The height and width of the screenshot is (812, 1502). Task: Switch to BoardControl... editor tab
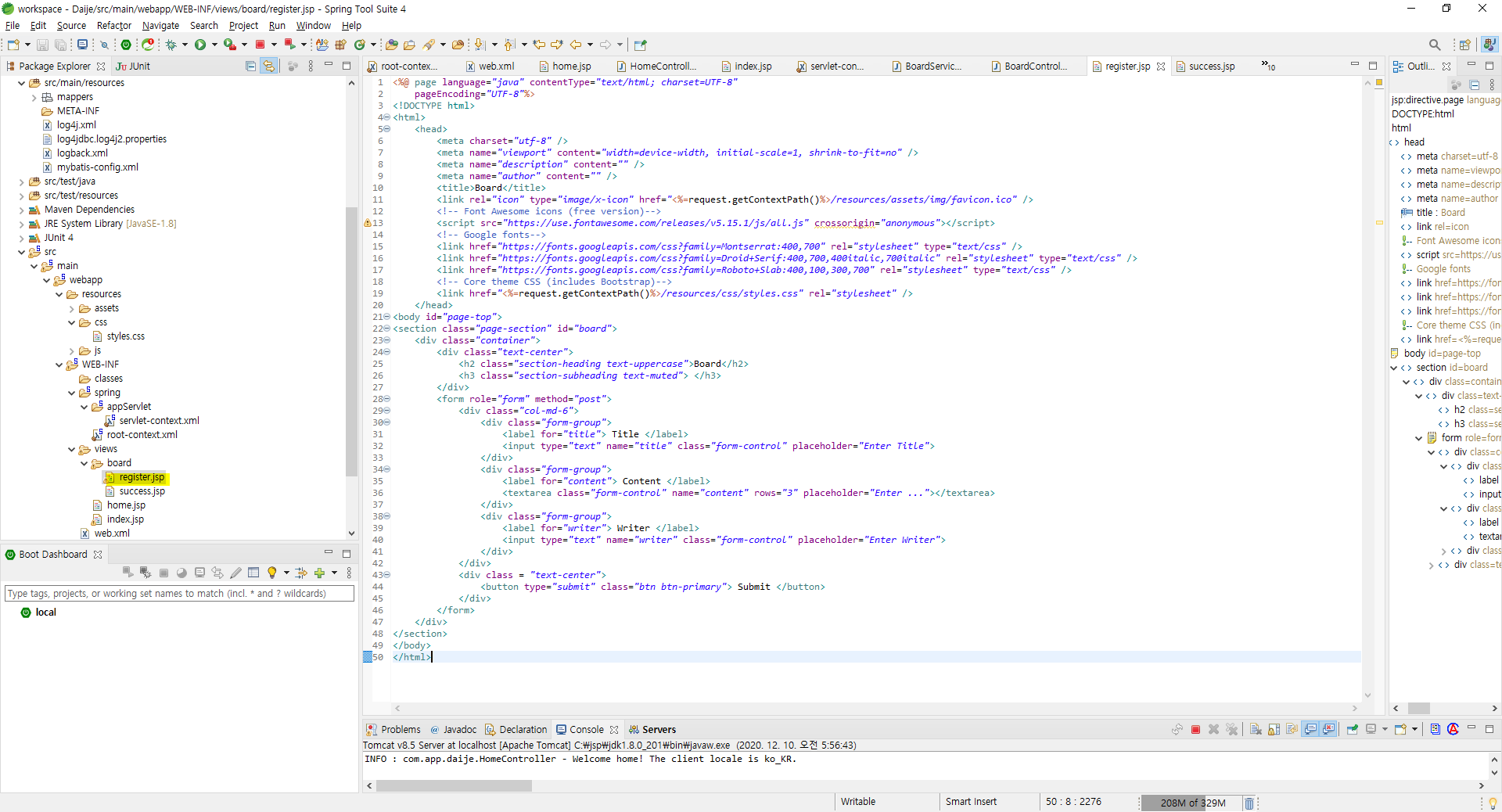pyautogui.click(x=1029, y=66)
